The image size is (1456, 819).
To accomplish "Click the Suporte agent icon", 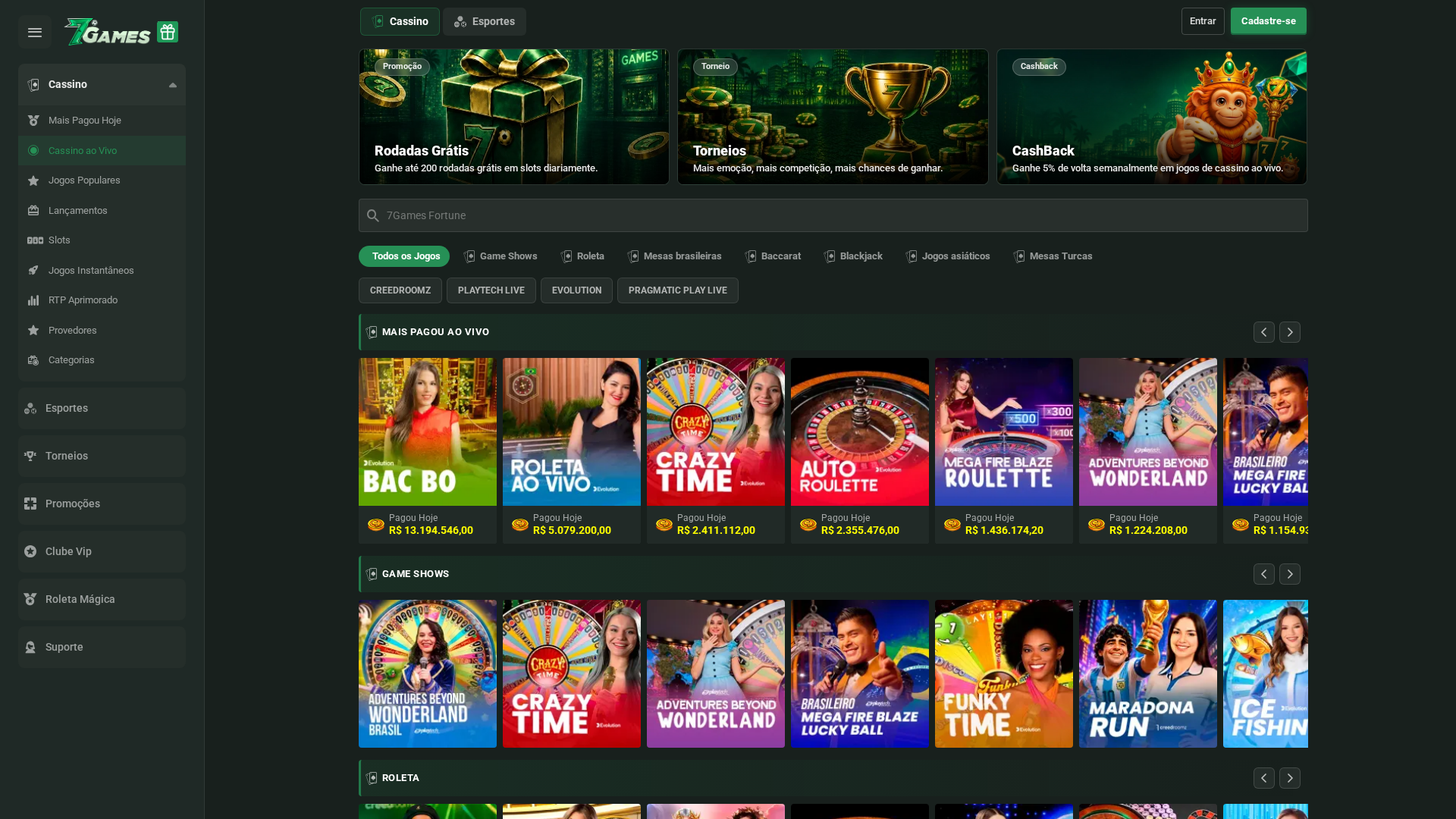I will pyautogui.click(x=30, y=648).
